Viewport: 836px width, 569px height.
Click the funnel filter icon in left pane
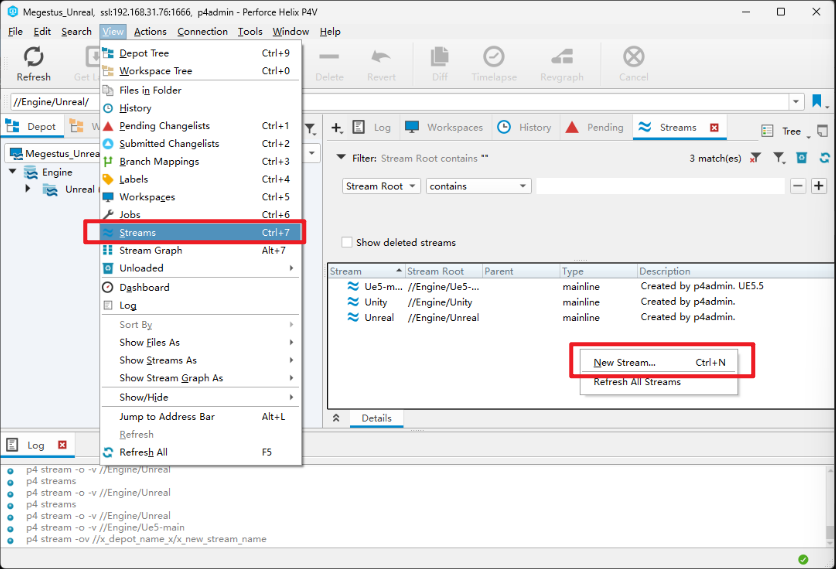(310, 129)
